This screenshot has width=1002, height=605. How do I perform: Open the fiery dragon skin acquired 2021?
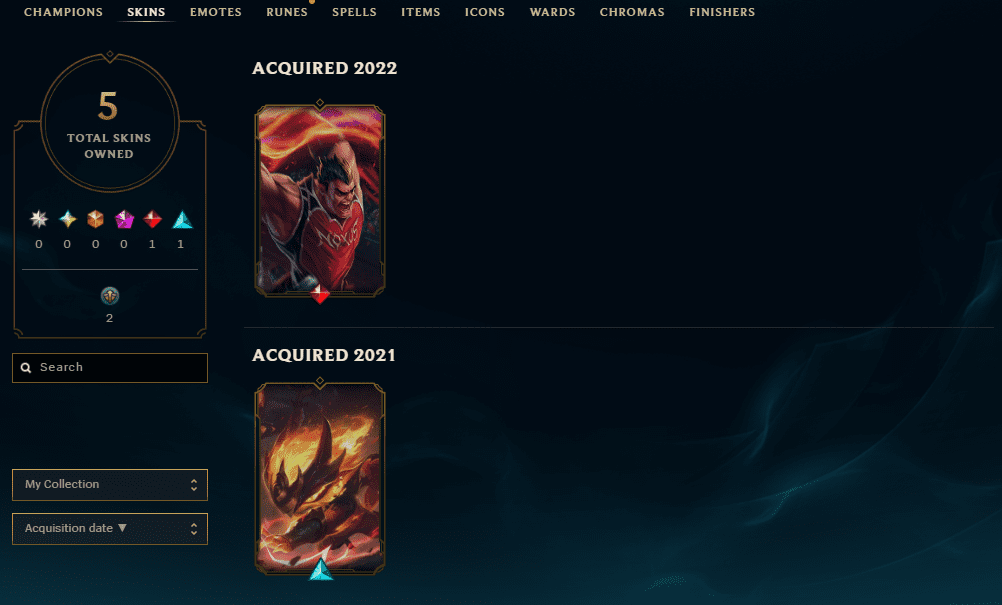tap(320, 478)
